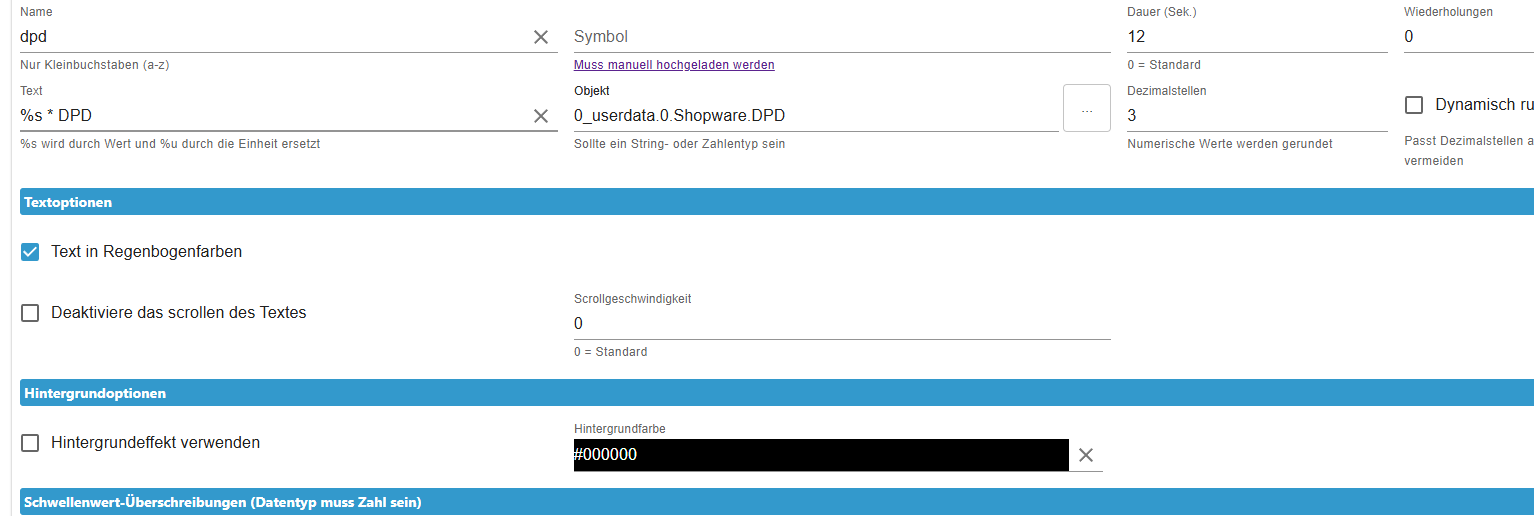Screen dimensions: 1534x516
Task: Edit the Text field with %s * DPD
Action: point(270,116)
